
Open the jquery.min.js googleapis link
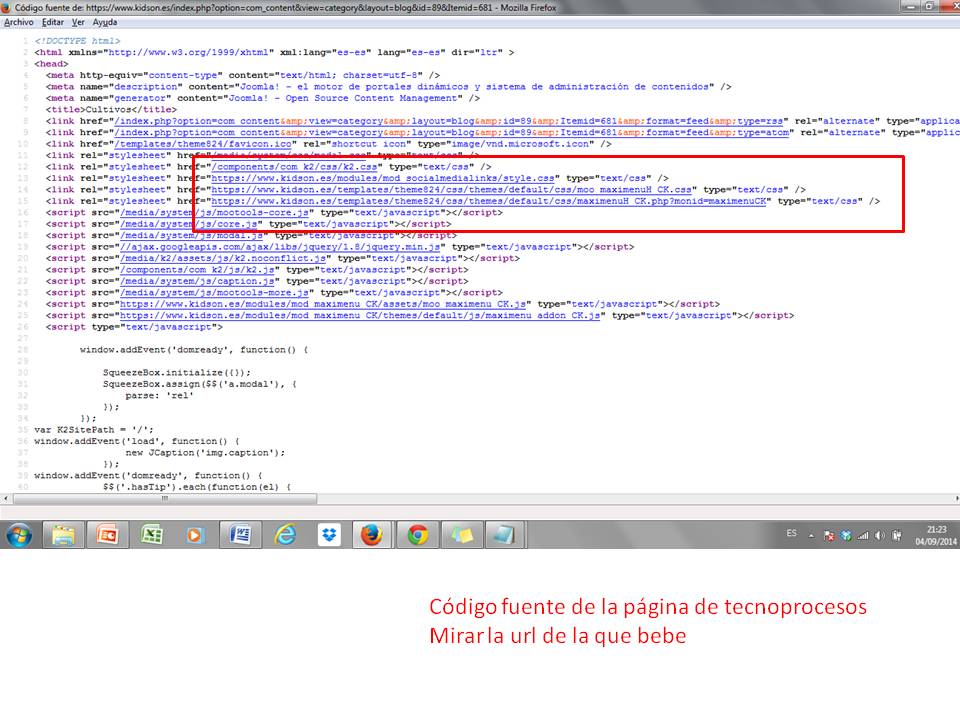[280, 247]
